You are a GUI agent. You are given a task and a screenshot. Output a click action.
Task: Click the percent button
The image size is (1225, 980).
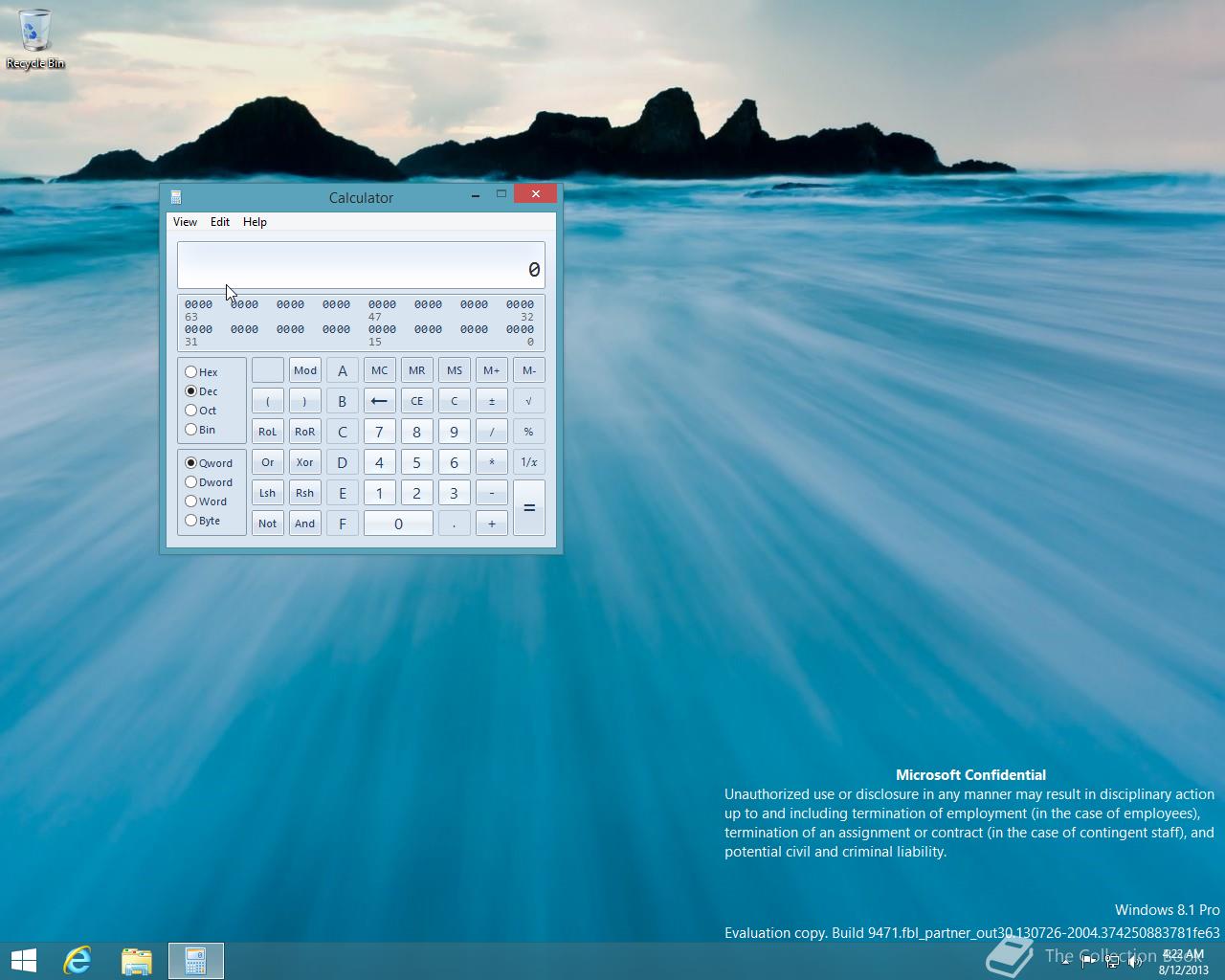[528, 432]
